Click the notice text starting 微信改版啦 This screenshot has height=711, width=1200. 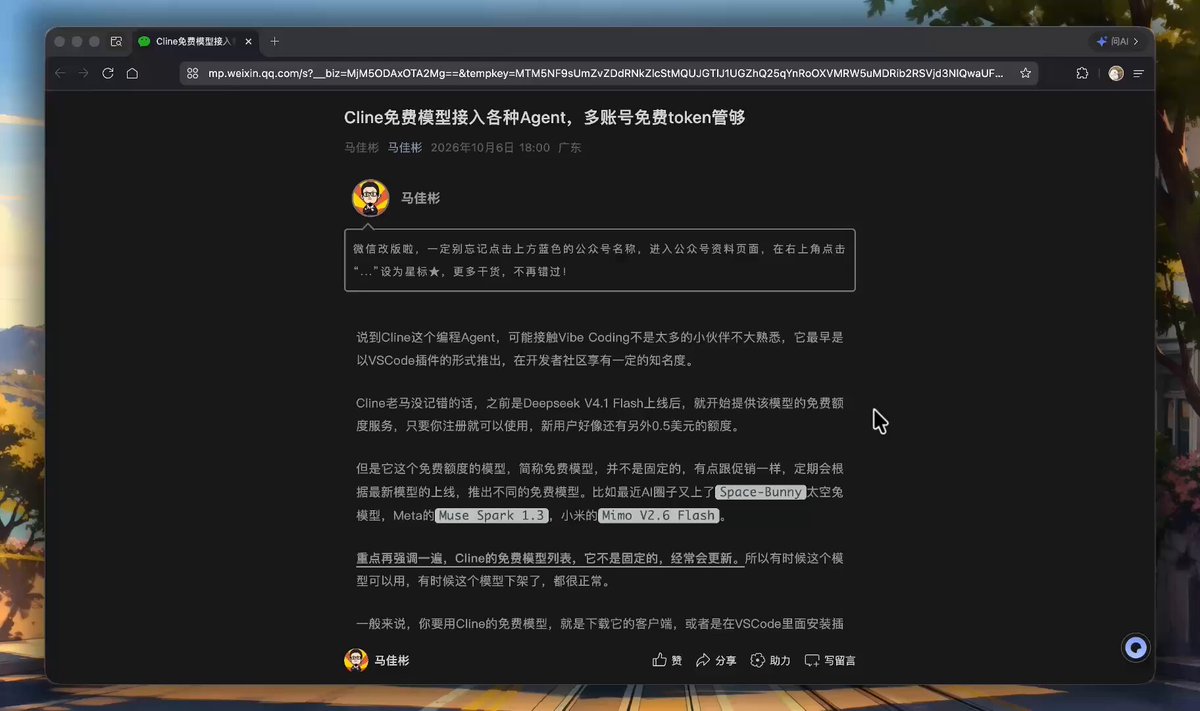pos(600,259)
